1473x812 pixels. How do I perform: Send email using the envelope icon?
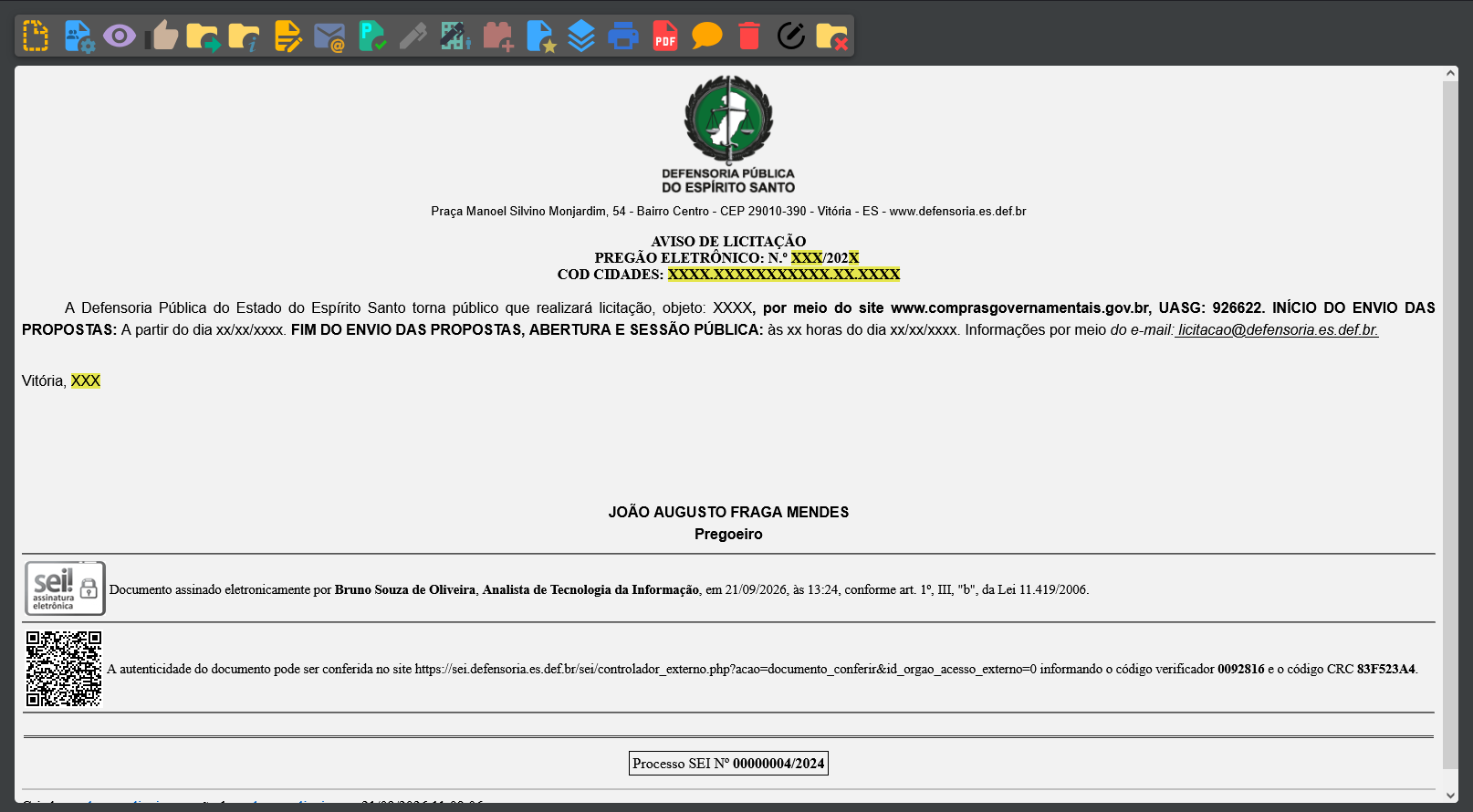pyautogui.click(x=329, y=36)
